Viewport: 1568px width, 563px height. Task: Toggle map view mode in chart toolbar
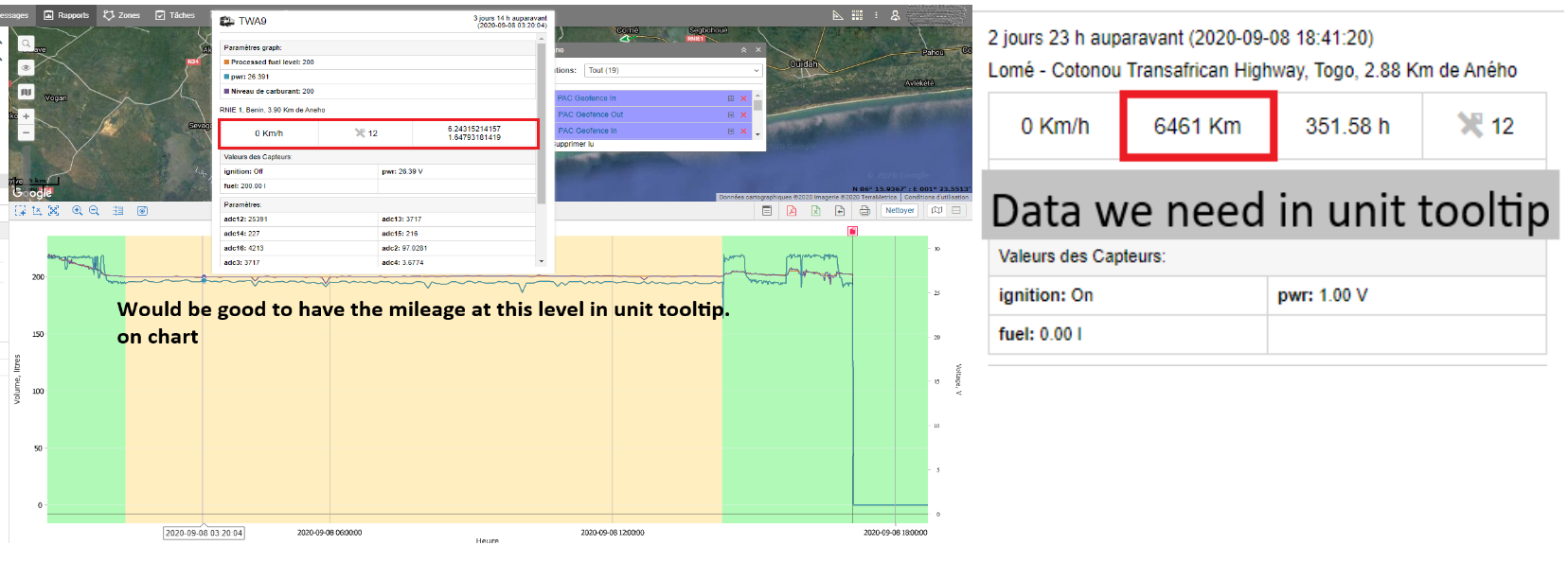936,211
